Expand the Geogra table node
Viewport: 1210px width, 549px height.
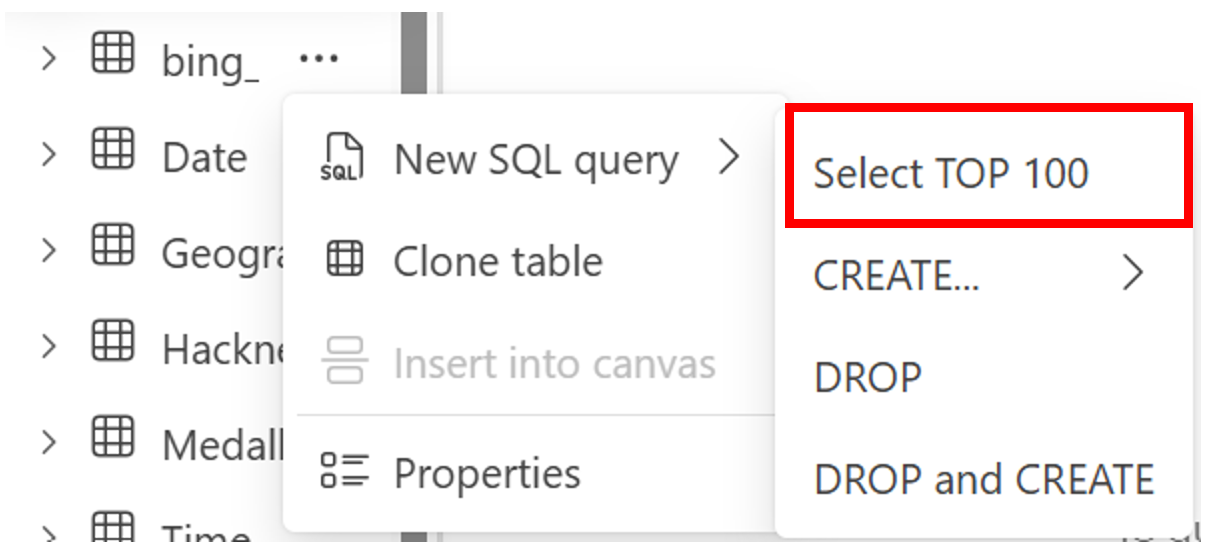pyautogui.click(x=47, y=251)
